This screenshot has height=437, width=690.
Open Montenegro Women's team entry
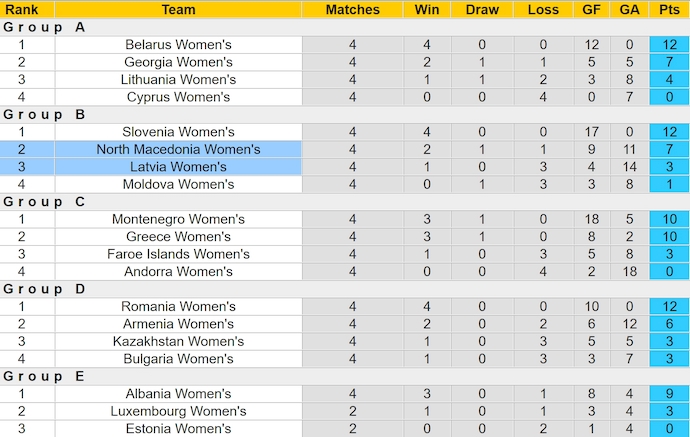coord(178,219)
